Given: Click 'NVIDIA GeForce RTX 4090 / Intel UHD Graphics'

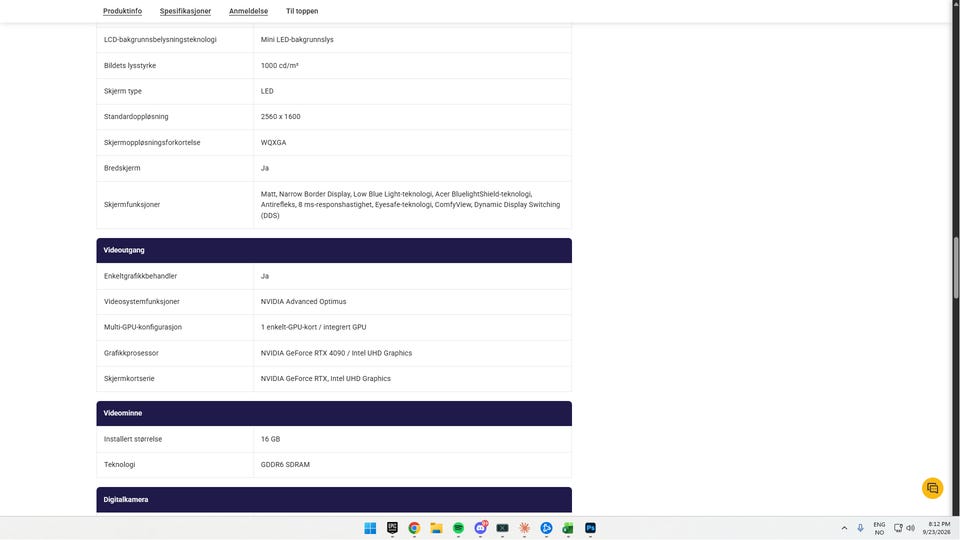Looking at the screenshot, I should coord(336,353).
